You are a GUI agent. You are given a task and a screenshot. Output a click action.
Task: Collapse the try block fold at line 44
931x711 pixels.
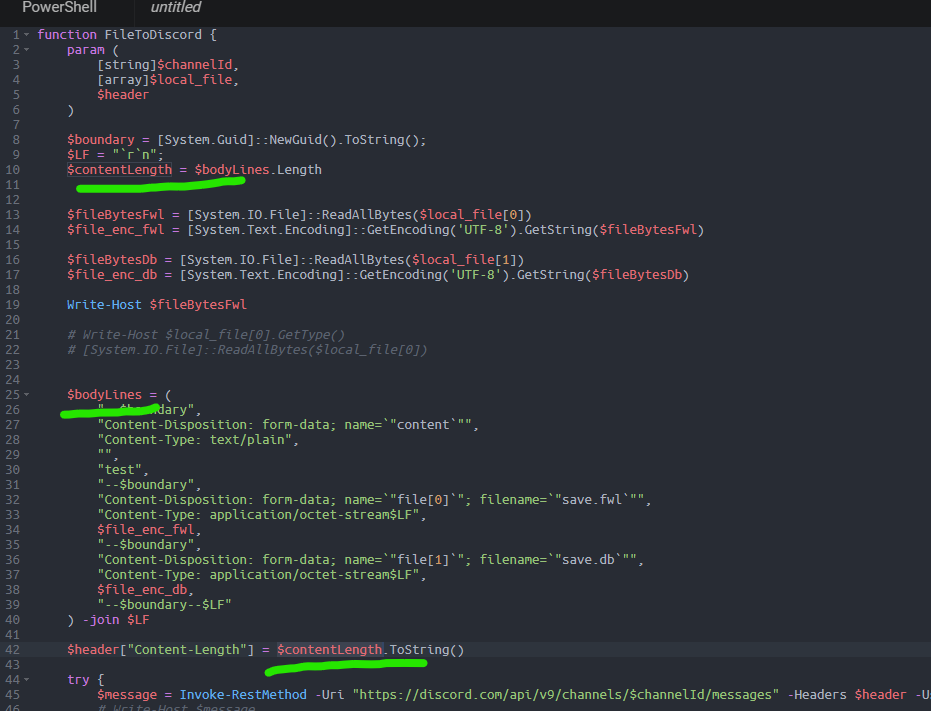point(26,680)
